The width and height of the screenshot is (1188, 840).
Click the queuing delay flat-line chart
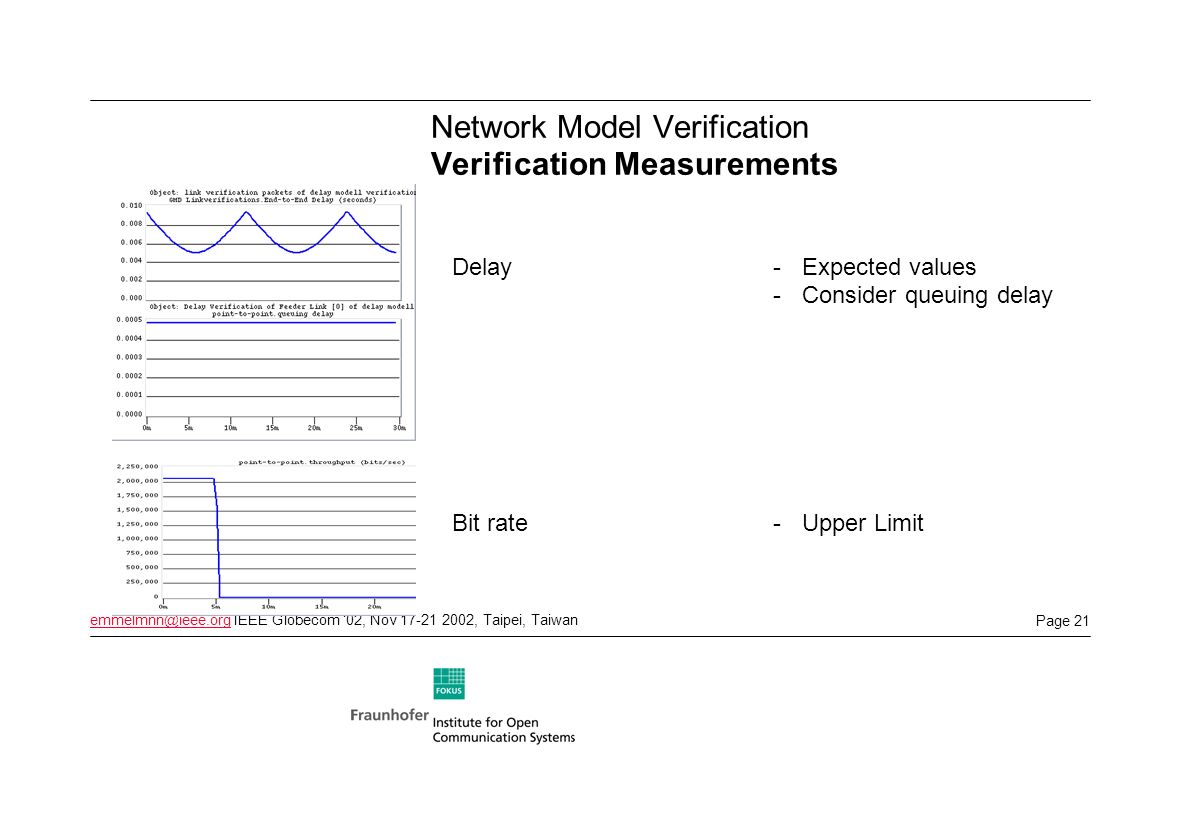[x=274, y=367]
